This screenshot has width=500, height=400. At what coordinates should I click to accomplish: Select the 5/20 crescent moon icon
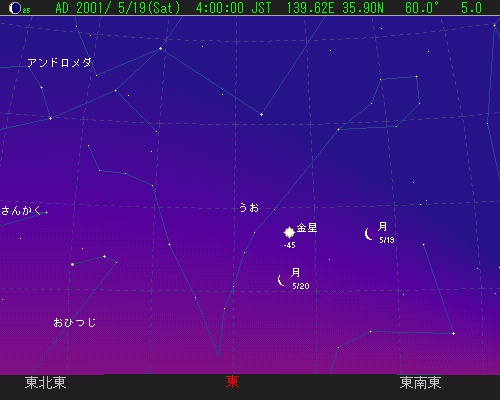point(281,281)
